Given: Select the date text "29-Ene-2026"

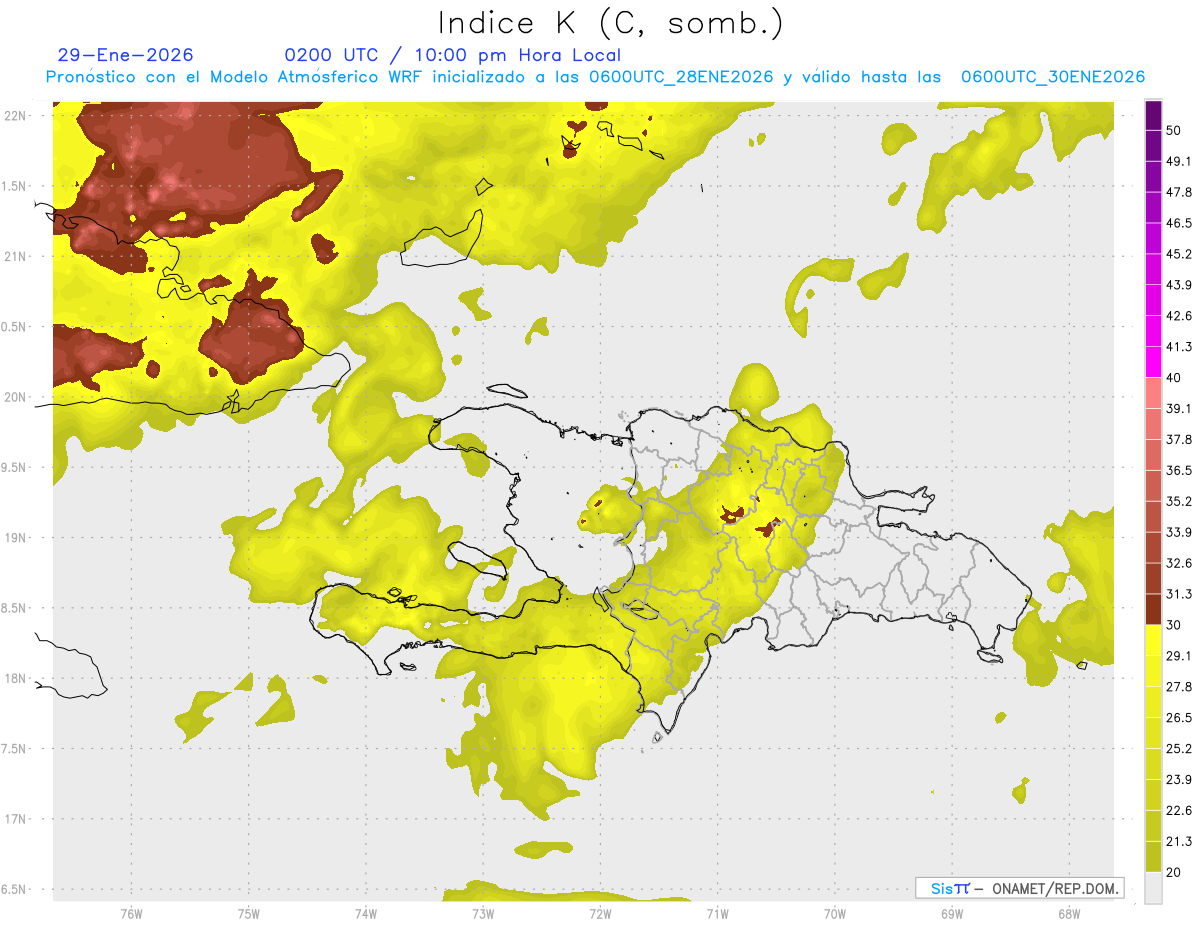Looking at the screenshot, I should pos(126,55).
